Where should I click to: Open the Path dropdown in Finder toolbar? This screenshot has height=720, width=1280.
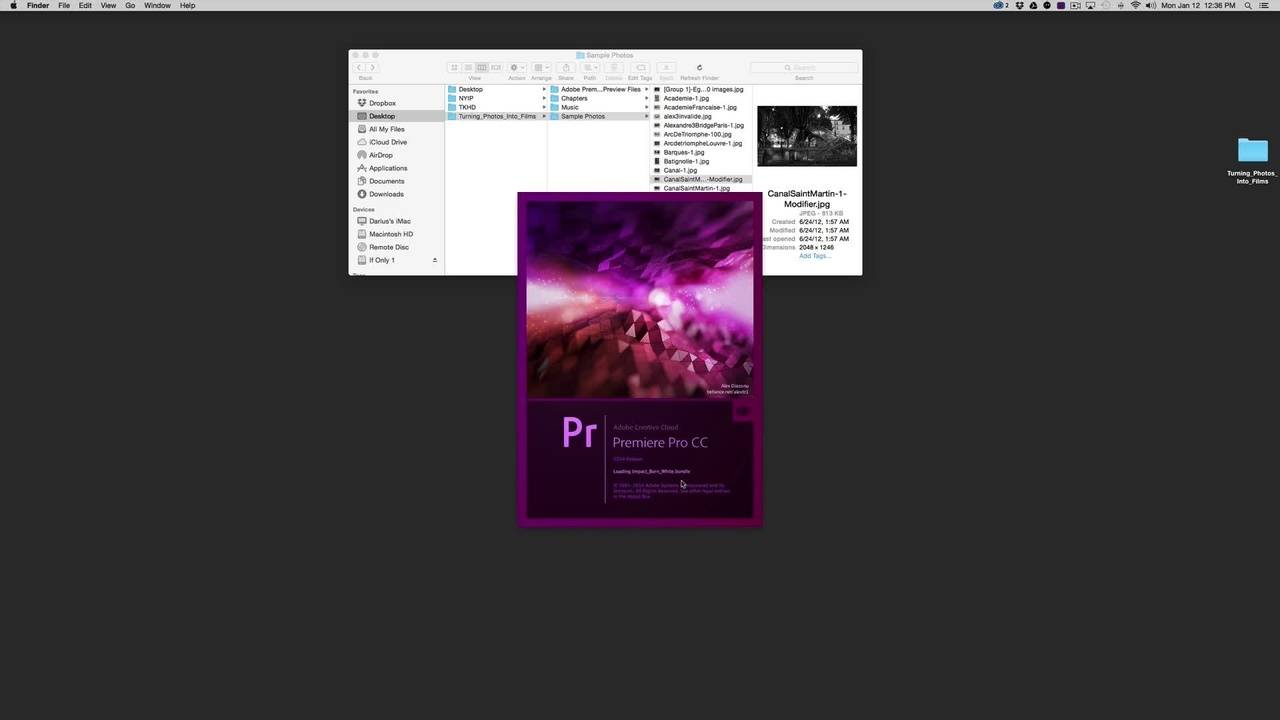(x=590, y=68)
